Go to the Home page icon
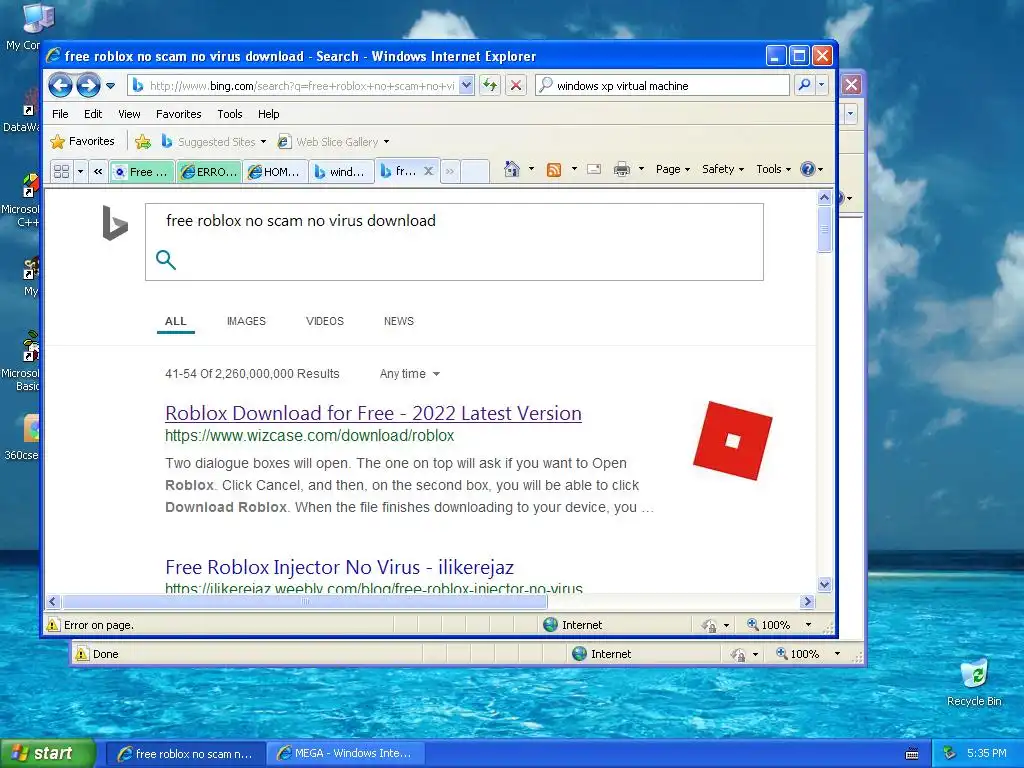1024x768 pixels. coord(511,169)
